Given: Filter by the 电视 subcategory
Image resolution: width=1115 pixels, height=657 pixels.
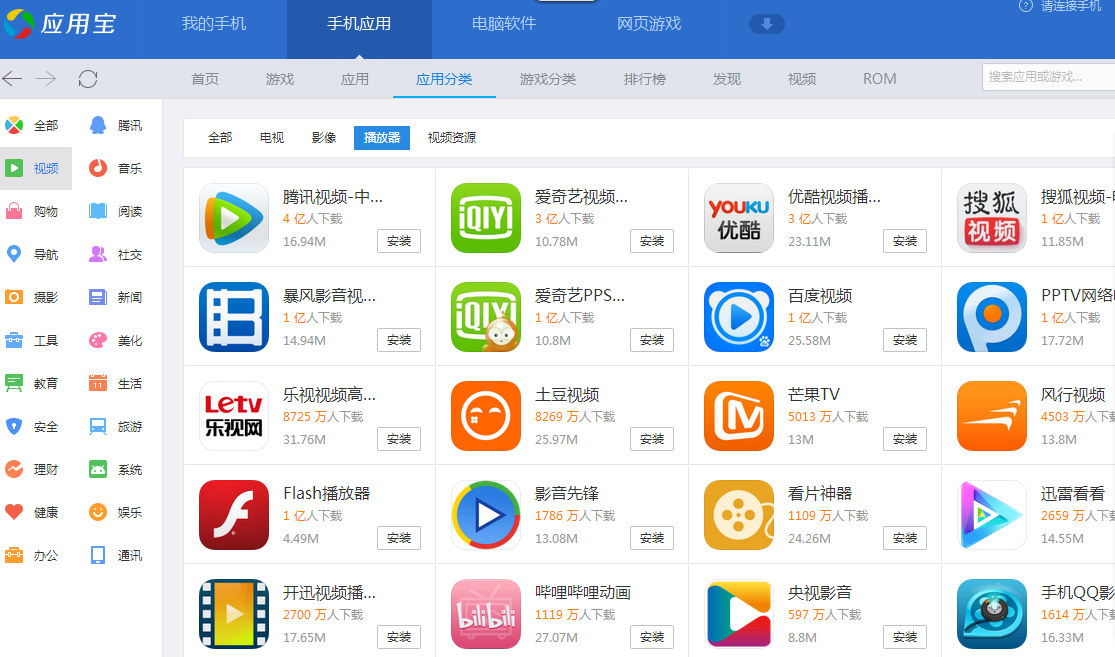Looking at the screenshot, I should [x=272, y=137].
